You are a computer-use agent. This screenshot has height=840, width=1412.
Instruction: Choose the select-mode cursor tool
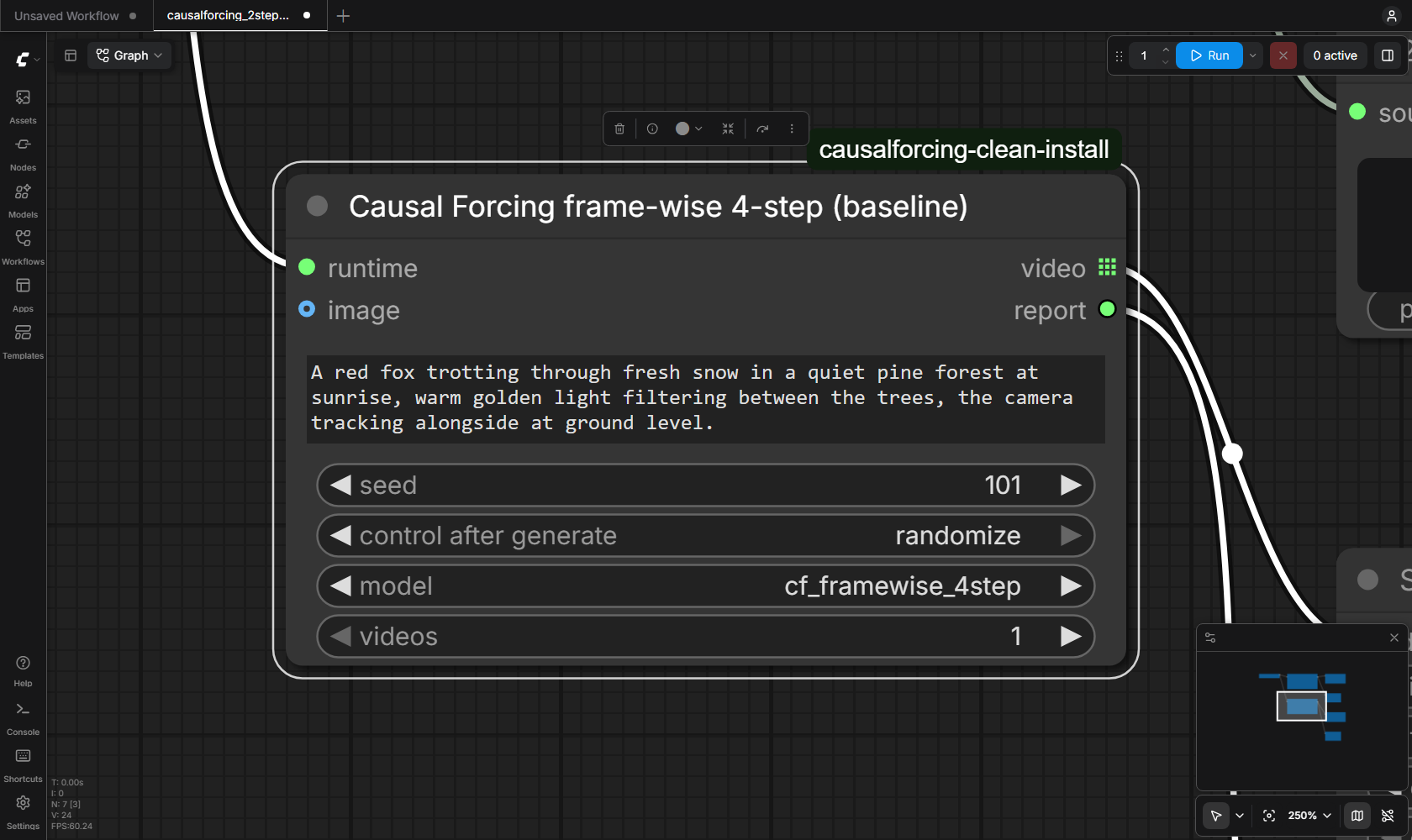(x=1216, y=816)
